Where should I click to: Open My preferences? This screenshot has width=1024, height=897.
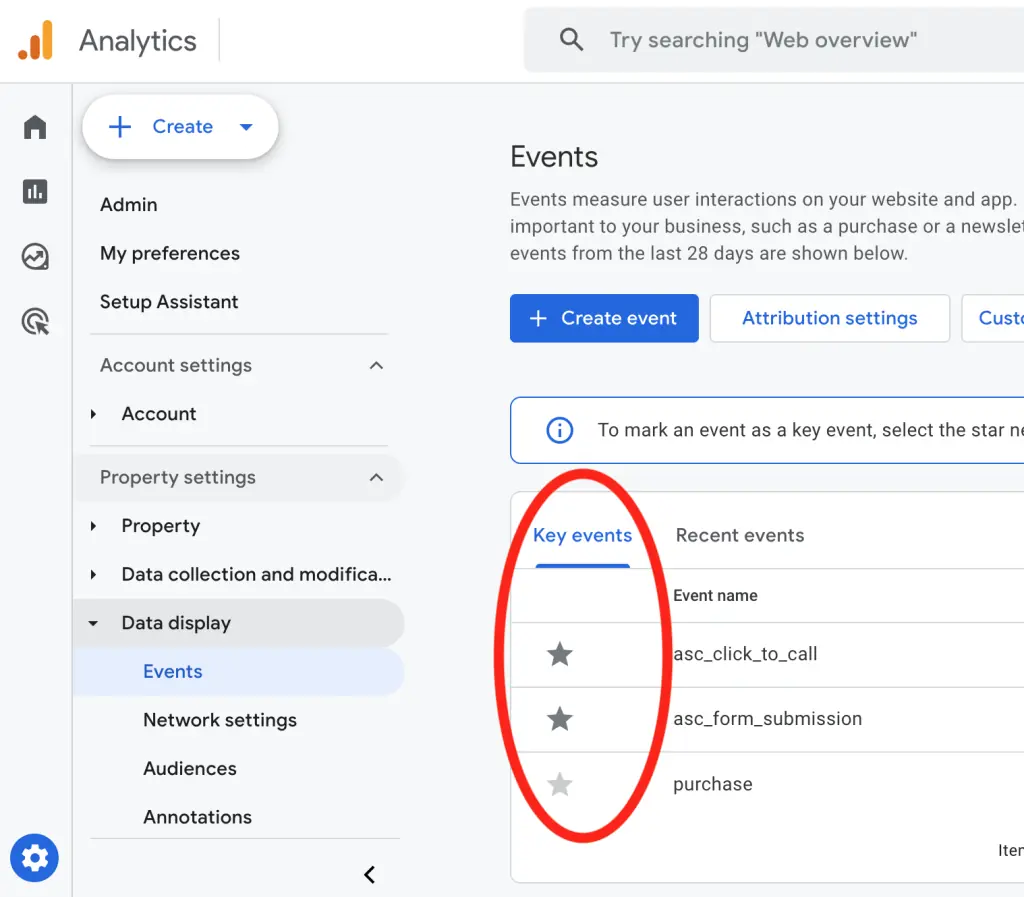pos(170,253)
